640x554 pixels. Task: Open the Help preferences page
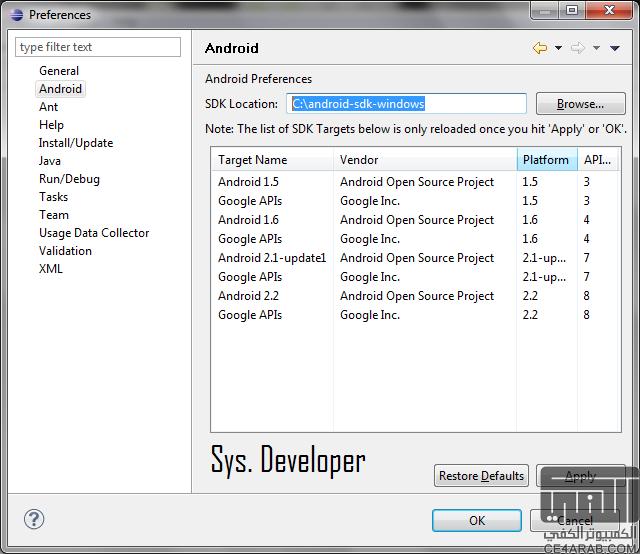click(x=51, y=125)
